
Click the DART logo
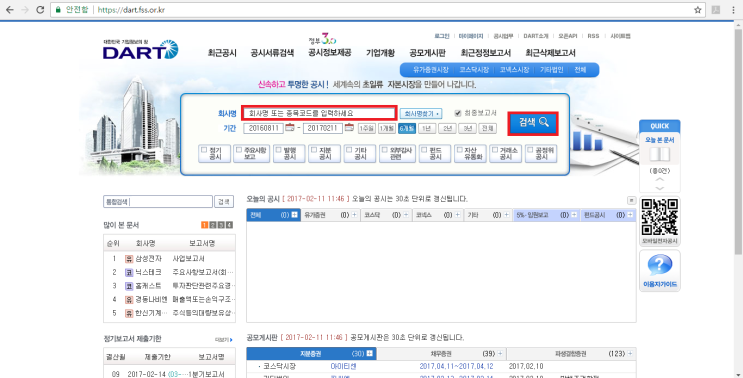(x=141, y=49)
